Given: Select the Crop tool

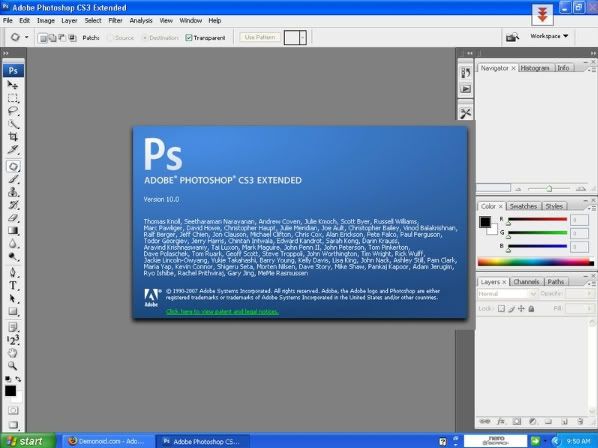Looking at the screenshot, I should point(13,136).
